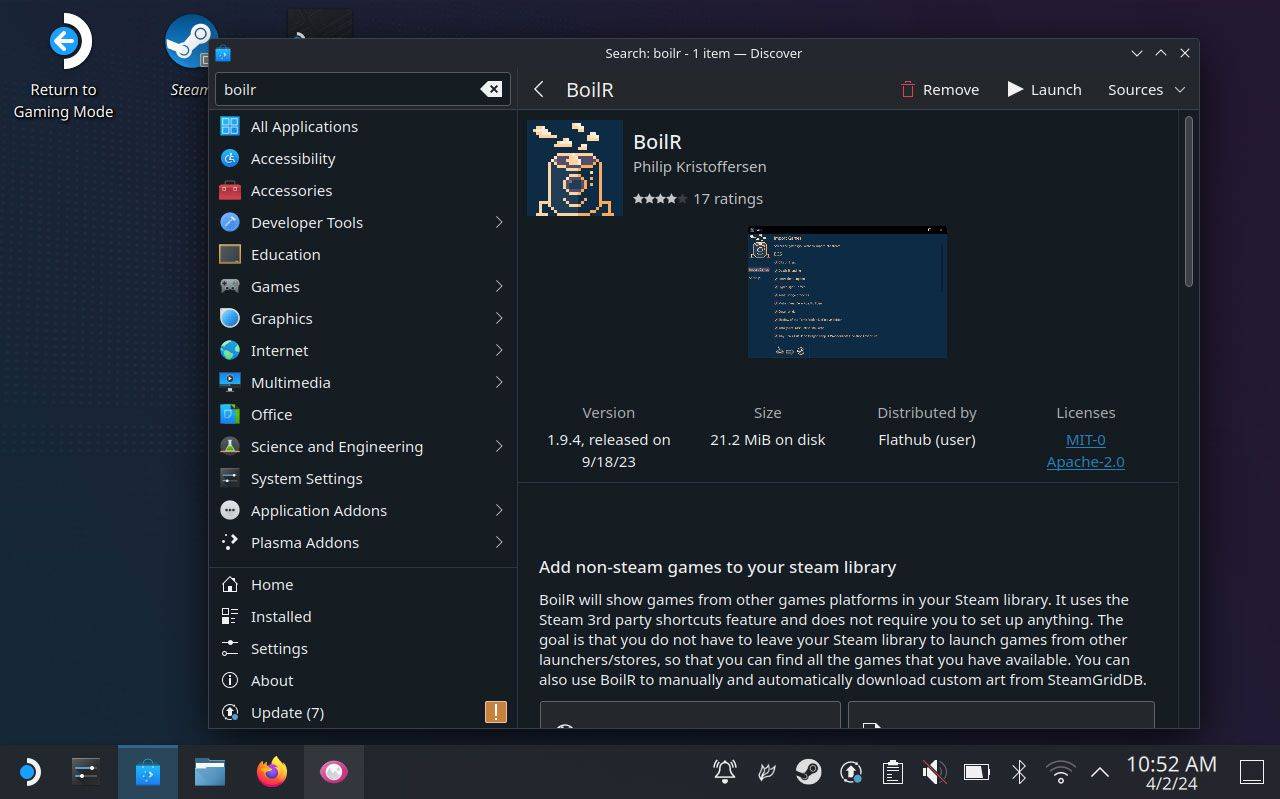The height and width of the screenshot is (799, 1280).
Task: Enlarge the BoilR screenshot thumbnail
Action: (x=847, y=292)
